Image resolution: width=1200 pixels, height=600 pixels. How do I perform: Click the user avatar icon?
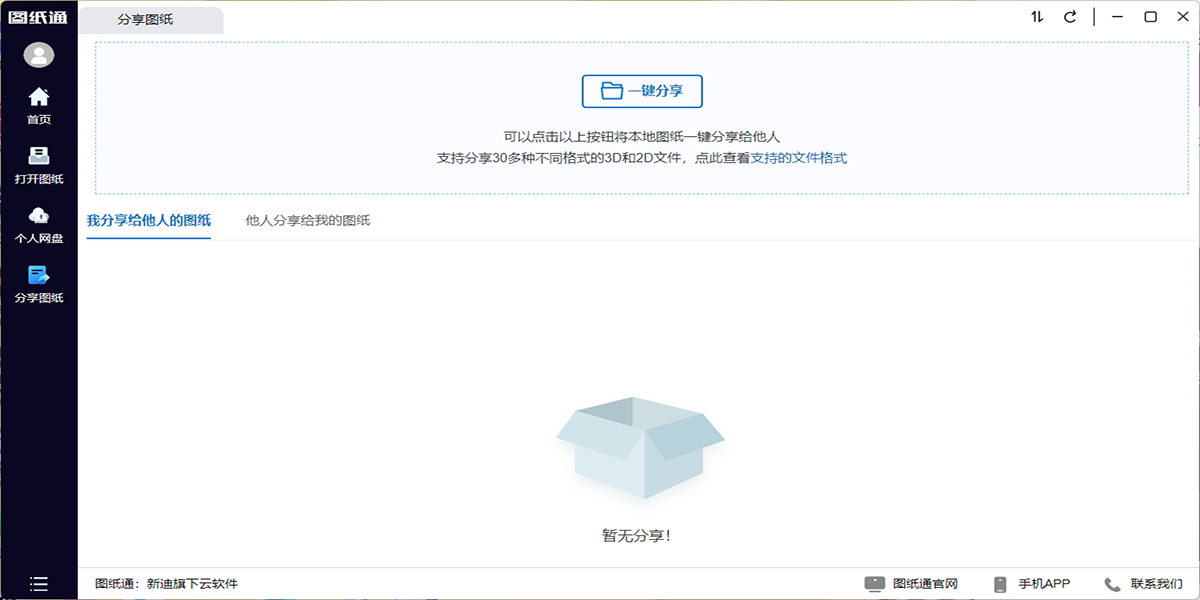pos(38,55)
